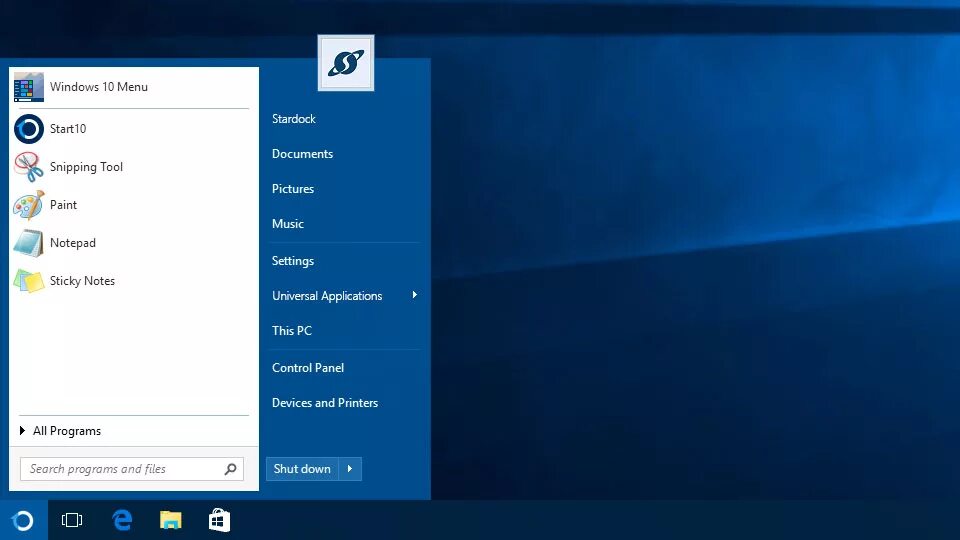
Task: Open Task View from the taskbar
Action: pyautogui.click(x=72, y=520)
